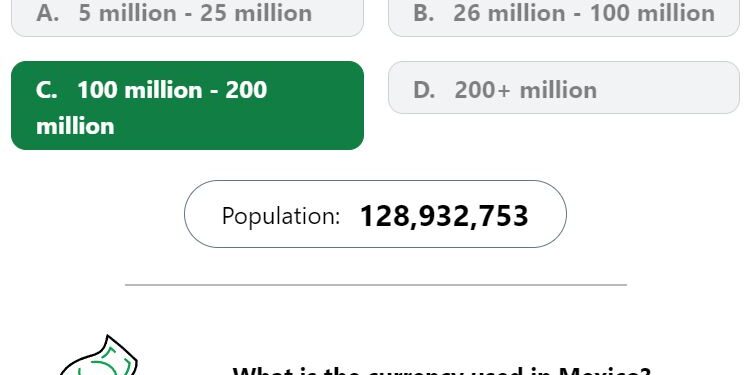Click the money bill icon

[x=99, y=356]
